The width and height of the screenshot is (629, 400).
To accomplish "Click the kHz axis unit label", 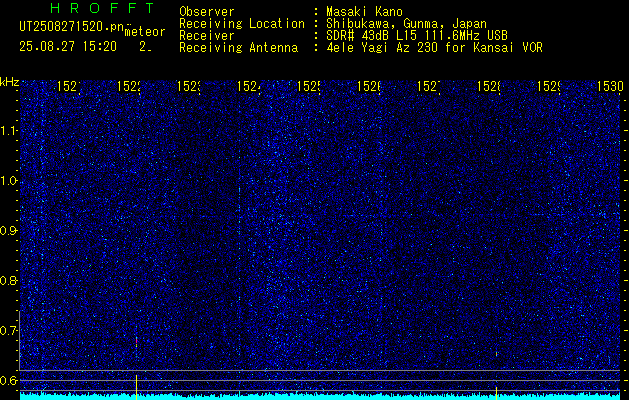I will pyautogui.click(x=10, y=82).
